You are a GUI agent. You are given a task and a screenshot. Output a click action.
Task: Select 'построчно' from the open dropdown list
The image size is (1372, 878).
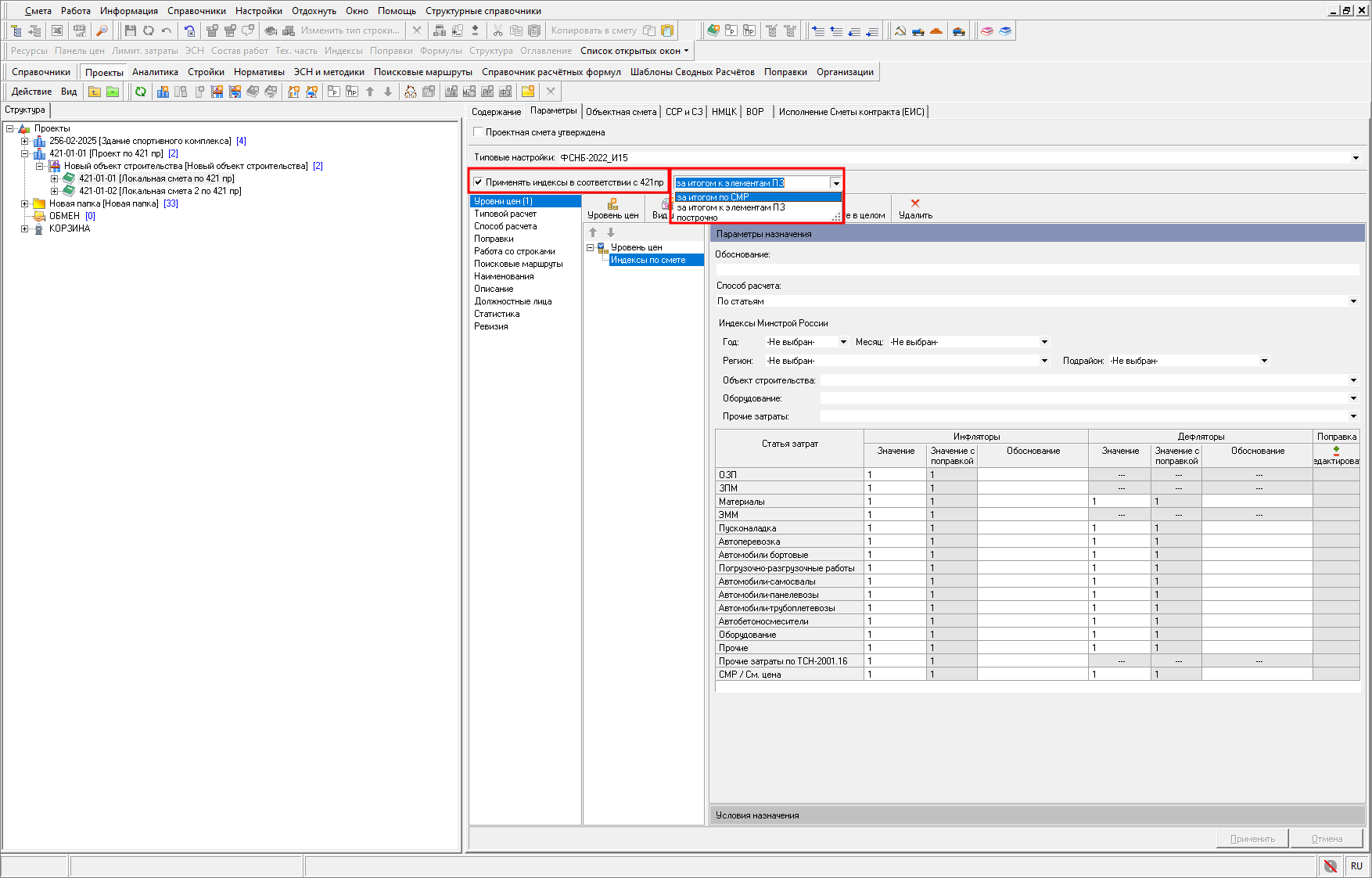[x=697, y=218]
